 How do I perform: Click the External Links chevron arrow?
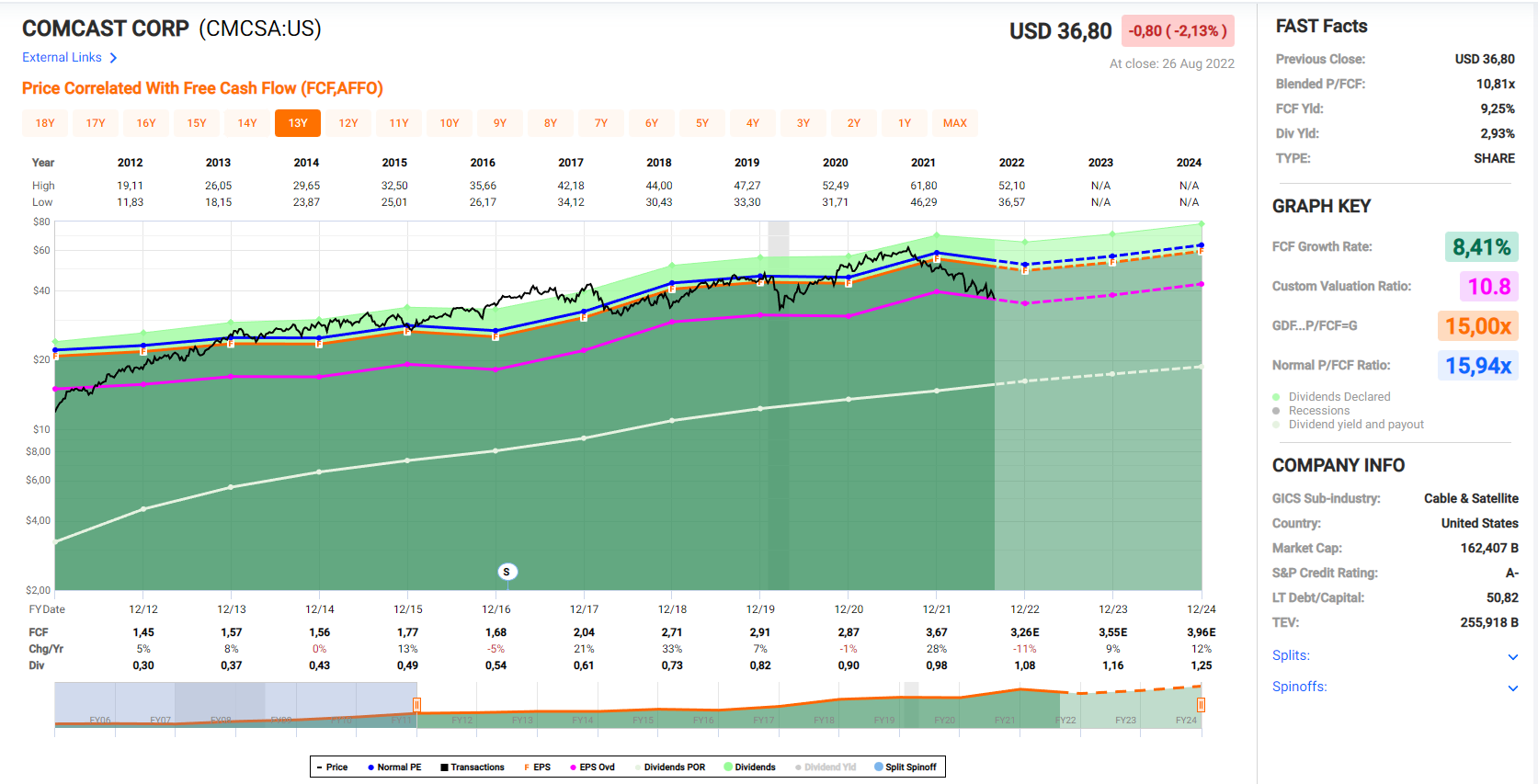(113, 58)
